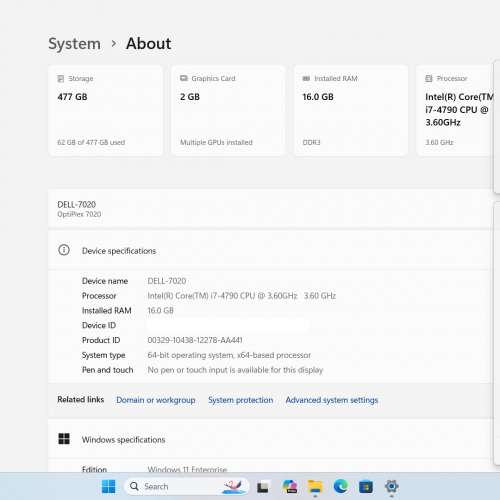Screen dimensions: 500x500
Task: Collapse the Windows specifications section
Action: coord(271,439)
